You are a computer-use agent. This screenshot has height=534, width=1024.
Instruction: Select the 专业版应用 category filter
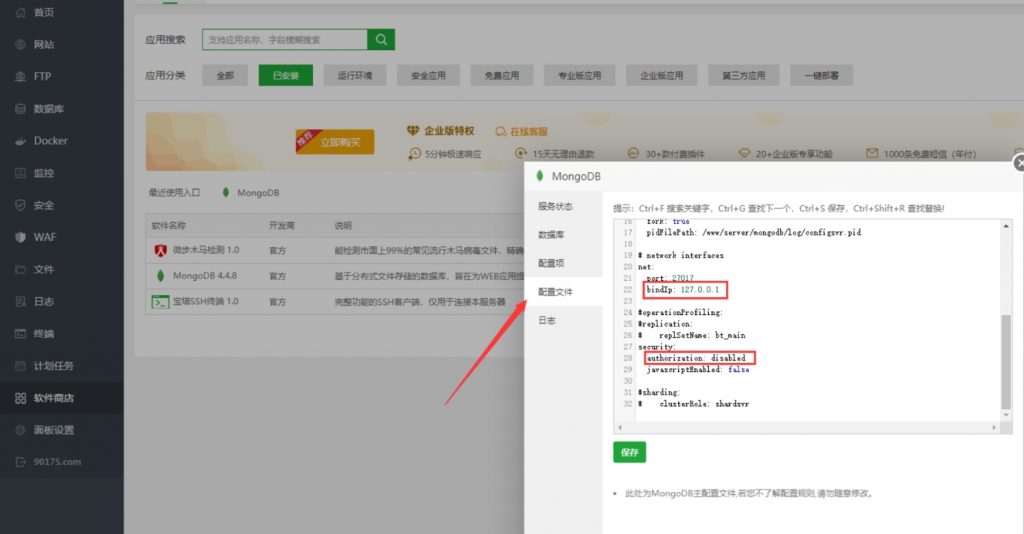579,75
